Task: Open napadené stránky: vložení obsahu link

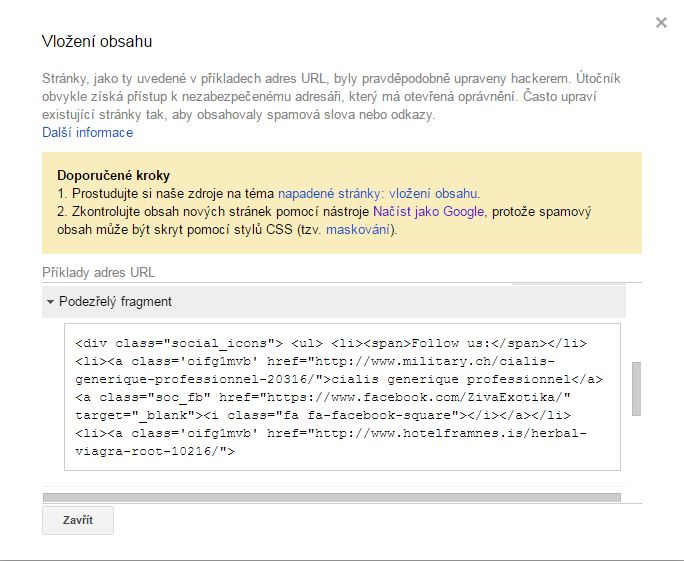Action: pyautogui.click(x=379, y=194)
